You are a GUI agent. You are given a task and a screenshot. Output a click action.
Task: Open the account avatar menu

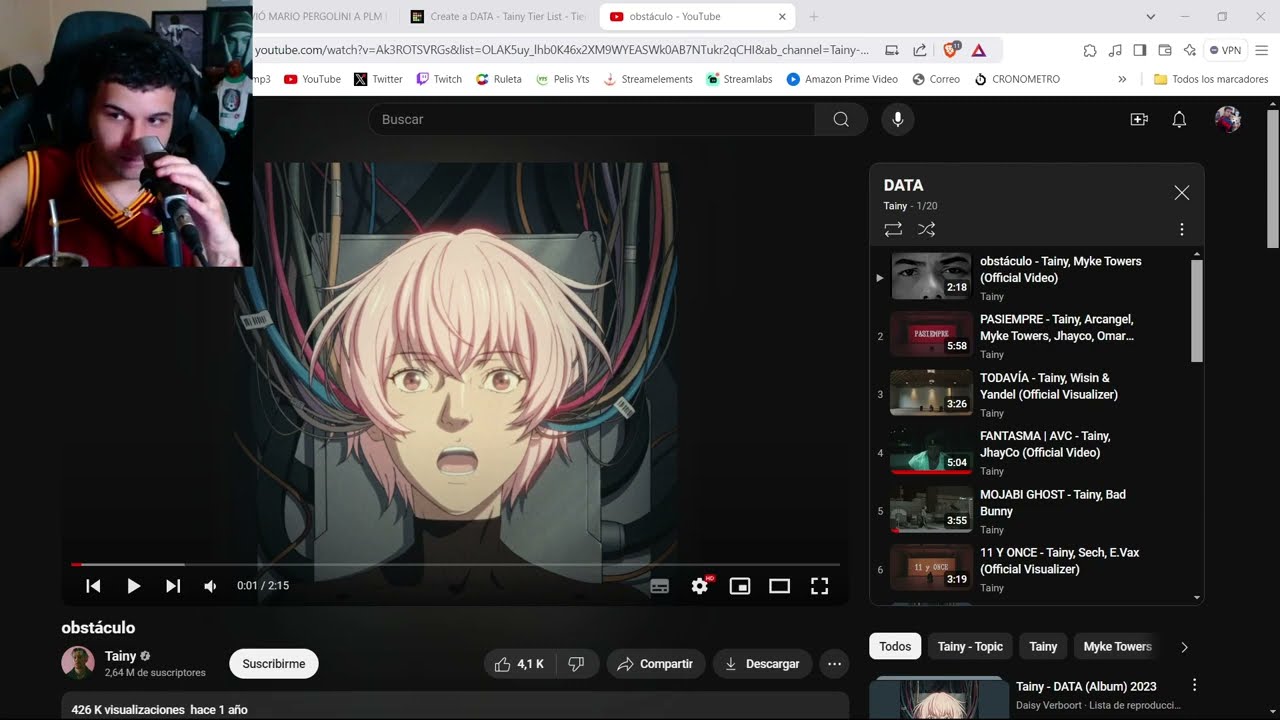point(1228,119)
